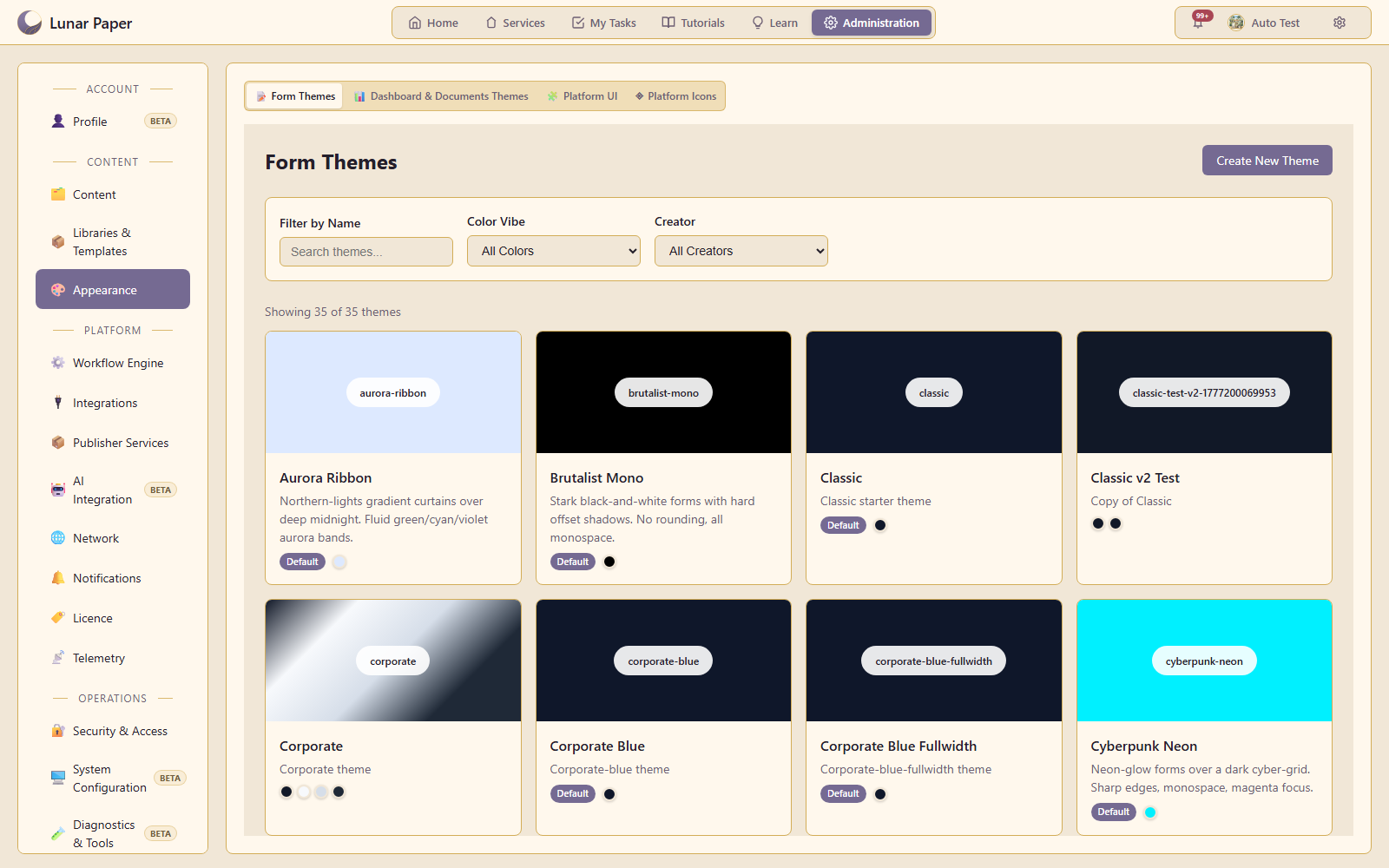Switch to Platform Icons tab

click(675, 96)
